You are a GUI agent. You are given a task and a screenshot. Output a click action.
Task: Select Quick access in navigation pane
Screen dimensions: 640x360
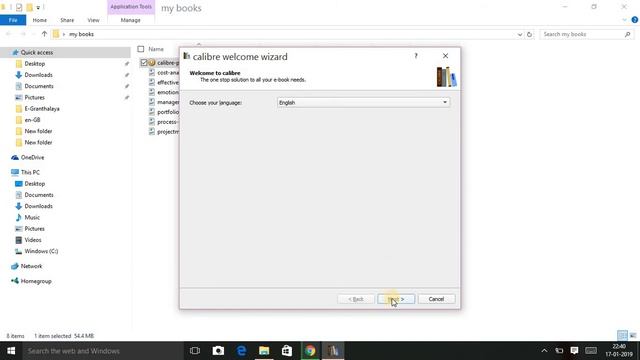pyautogui.click(x=37, y=52)
